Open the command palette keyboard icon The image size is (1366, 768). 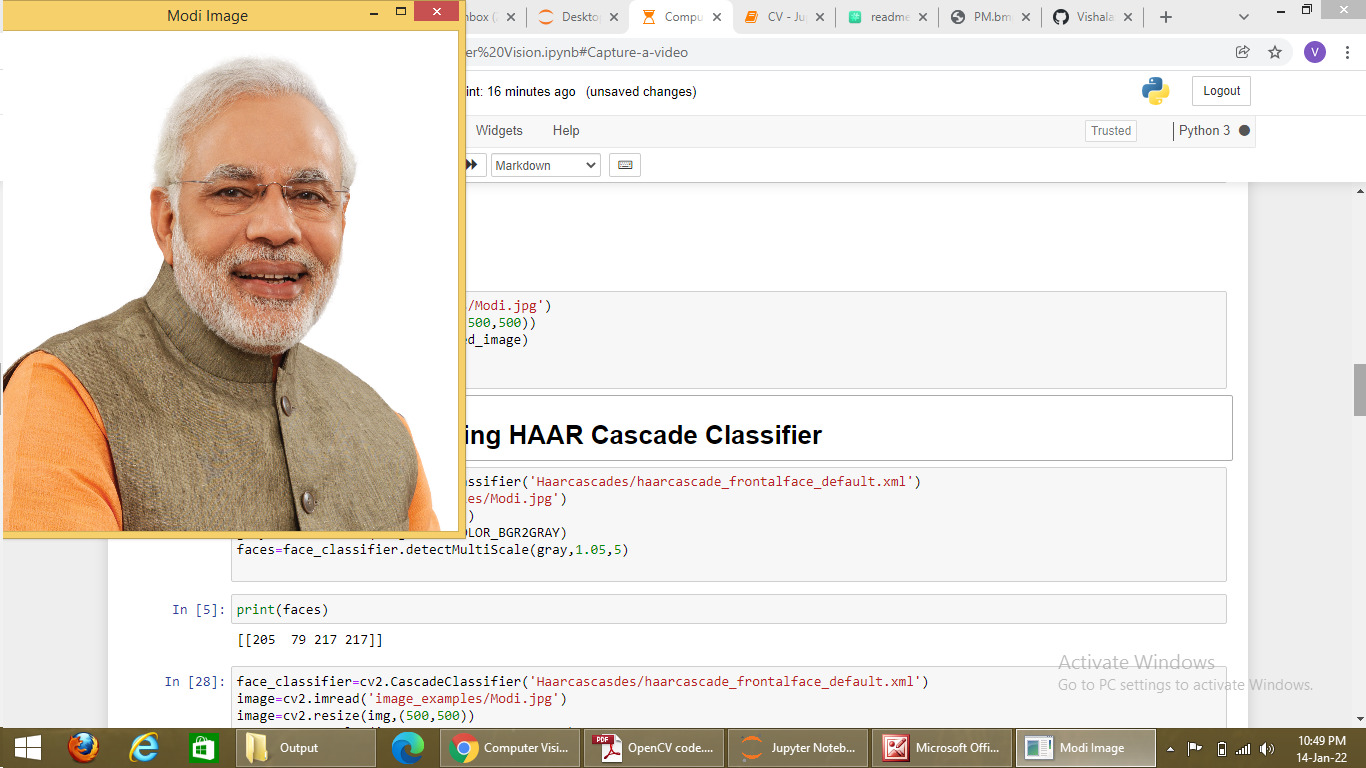[x=624, y=164]
